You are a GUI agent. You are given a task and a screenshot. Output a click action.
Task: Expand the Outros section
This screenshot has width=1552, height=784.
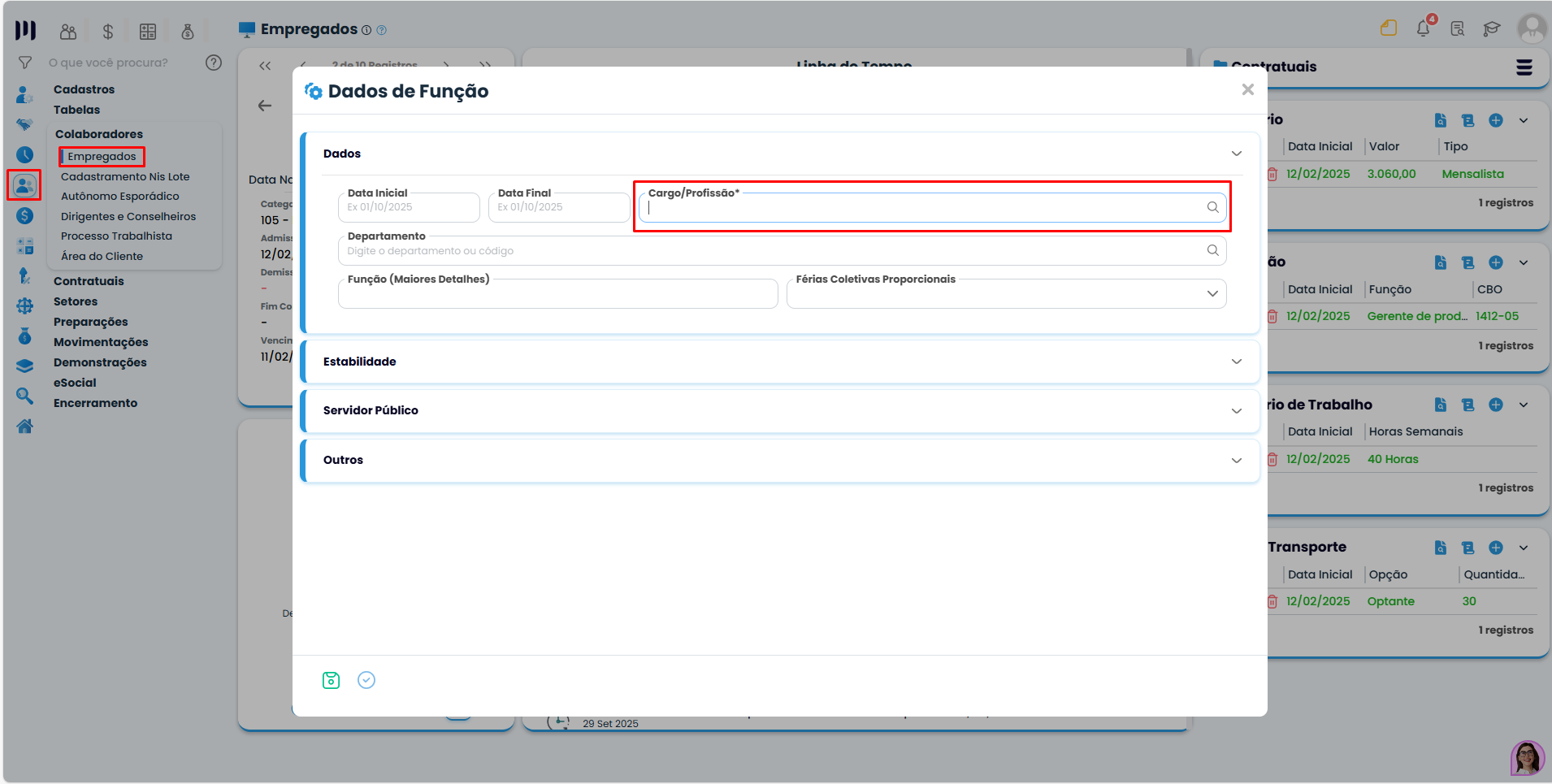click(x=780, y=460)
